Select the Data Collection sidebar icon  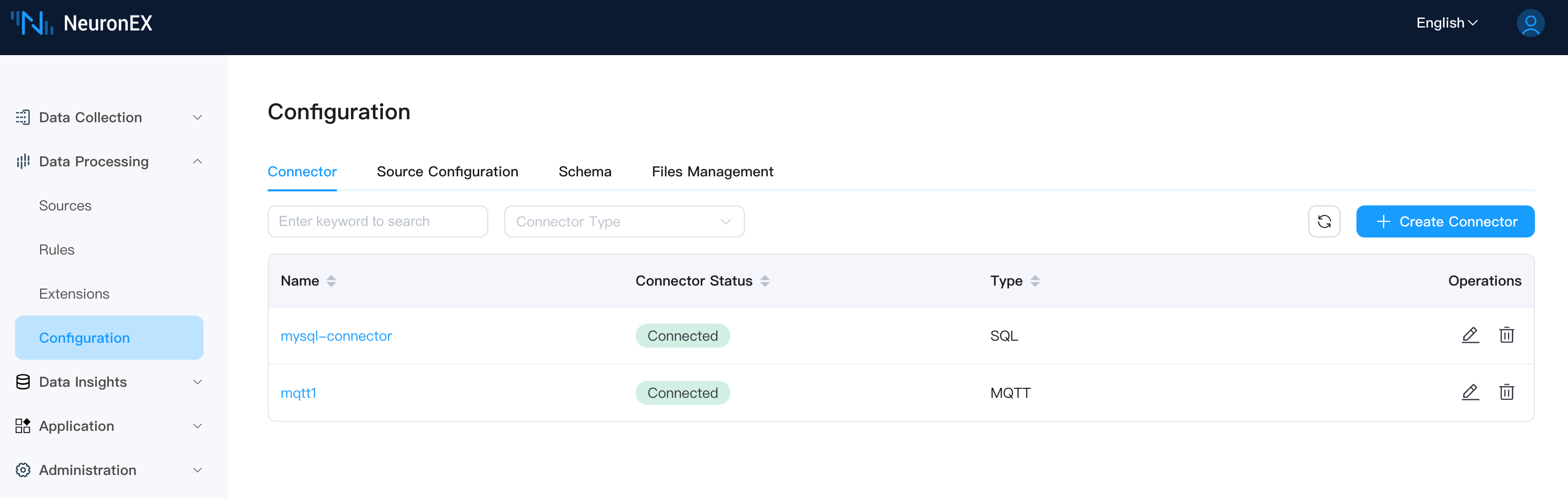click(23, 117)
